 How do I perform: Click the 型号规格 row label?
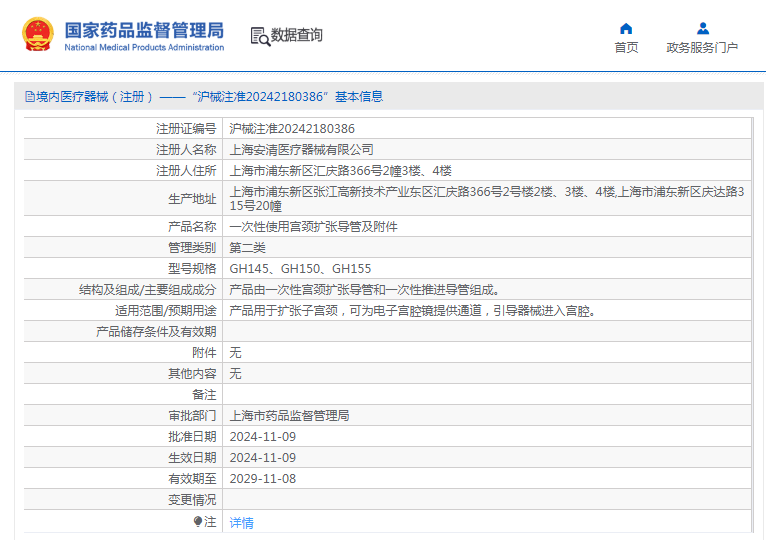[x=192, y=269]
